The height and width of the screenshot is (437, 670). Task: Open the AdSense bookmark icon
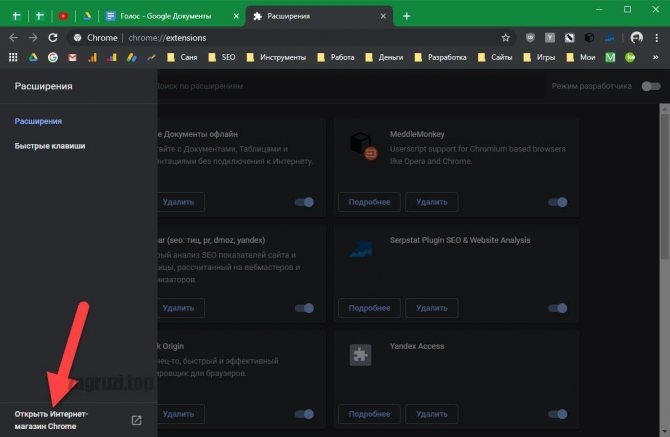132,57
